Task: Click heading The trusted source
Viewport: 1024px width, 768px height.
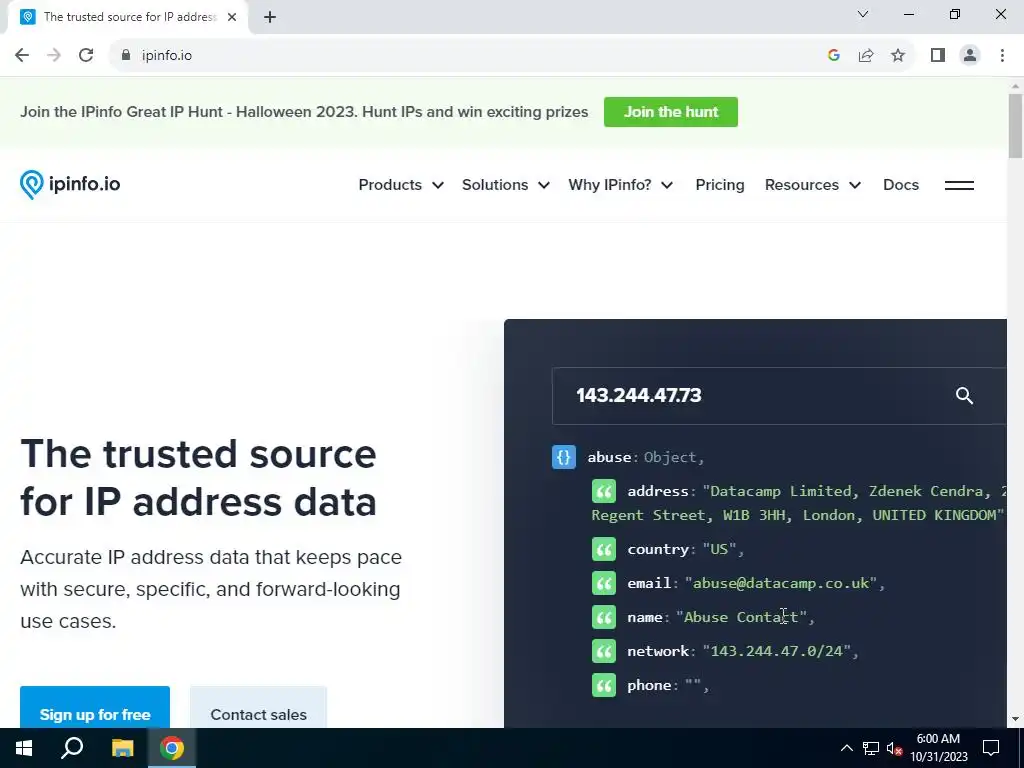Action: [x=199, y=478]
